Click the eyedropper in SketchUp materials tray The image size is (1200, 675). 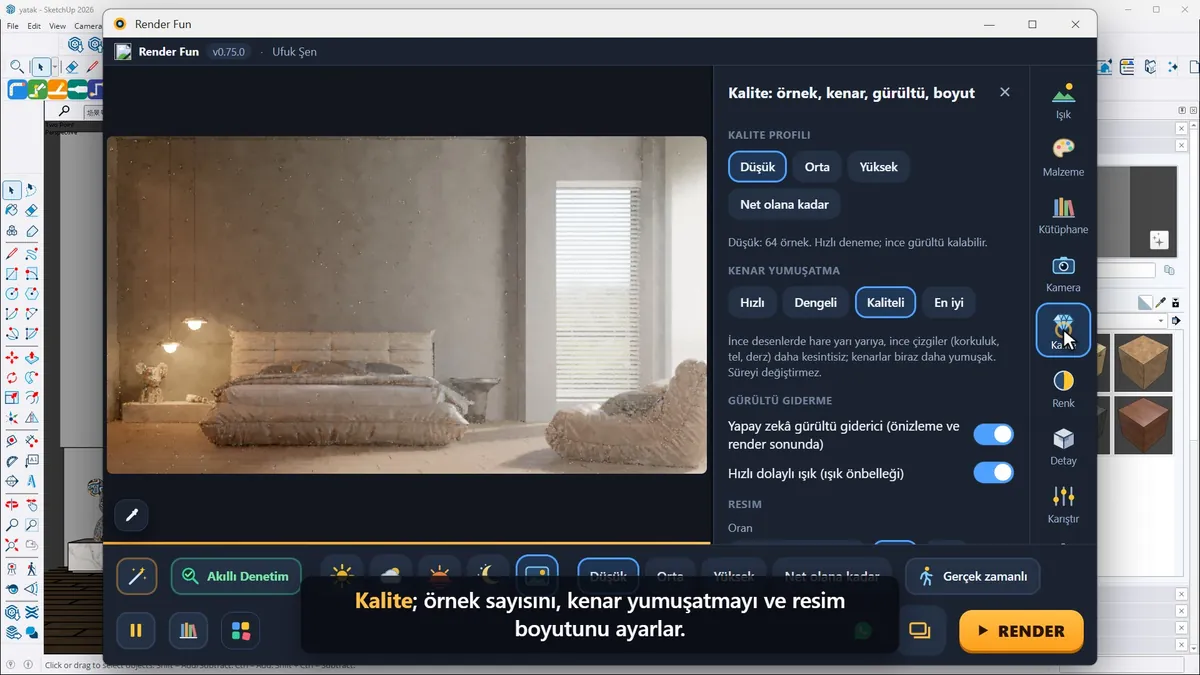click(1161, 302)
